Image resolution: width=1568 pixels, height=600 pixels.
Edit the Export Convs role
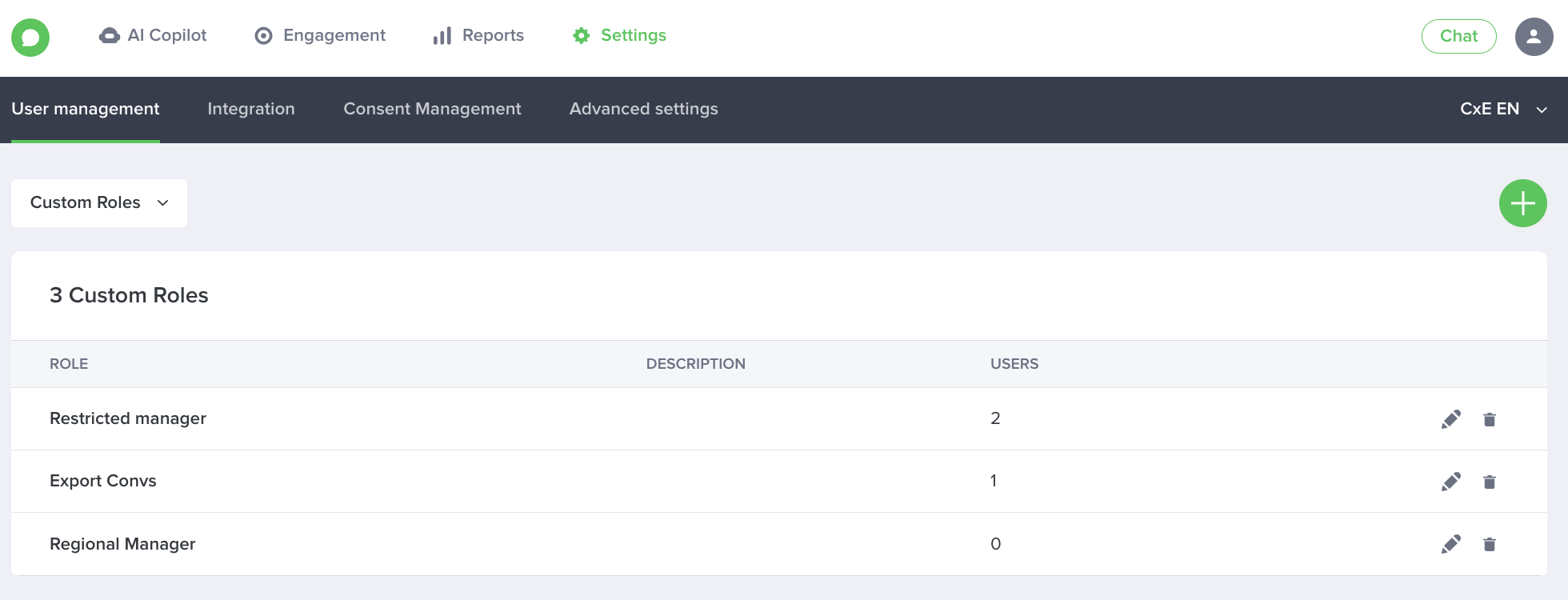pos(1450,482)
